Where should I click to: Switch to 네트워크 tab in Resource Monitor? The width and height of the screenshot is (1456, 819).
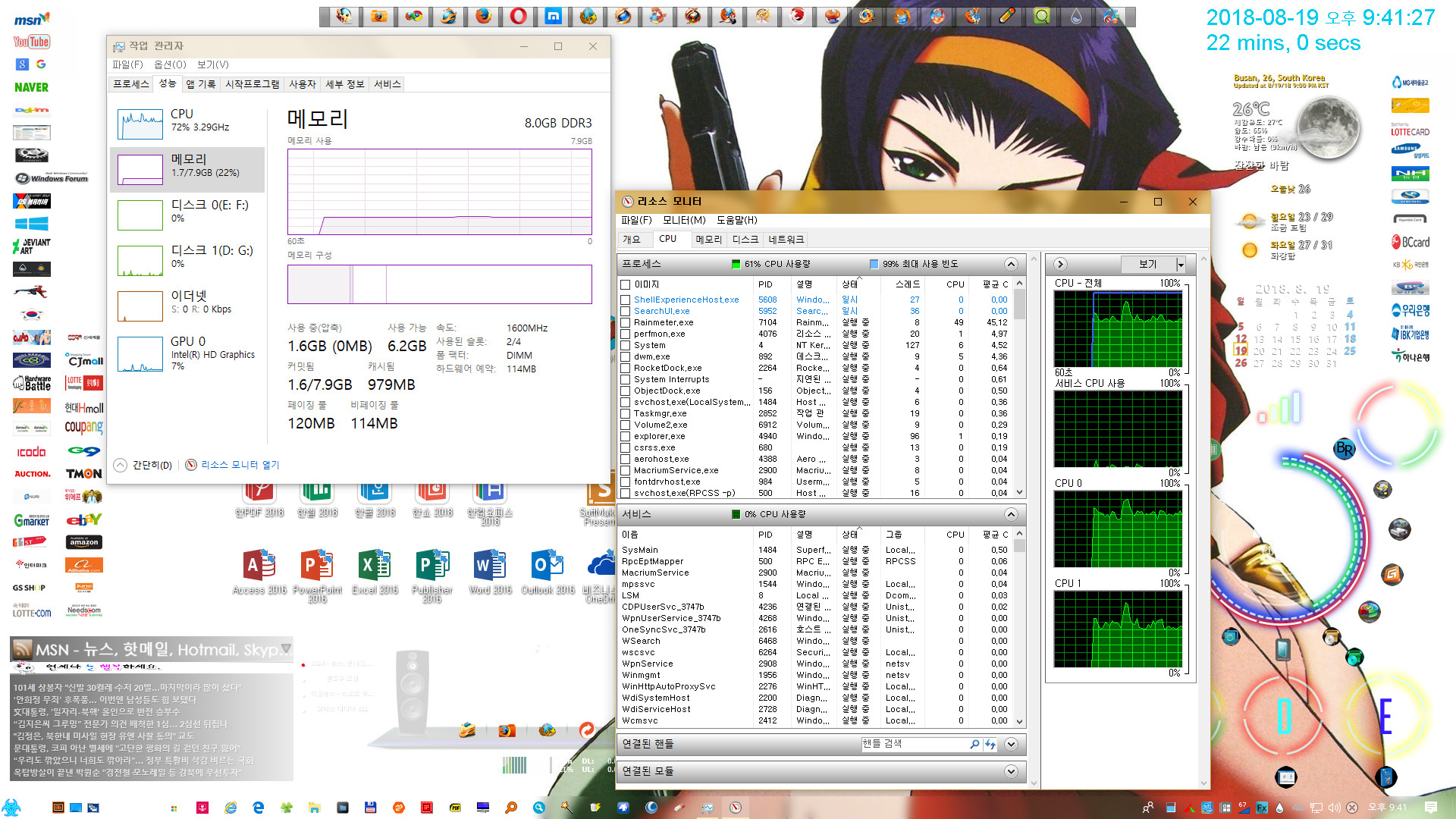click(786, 240)
